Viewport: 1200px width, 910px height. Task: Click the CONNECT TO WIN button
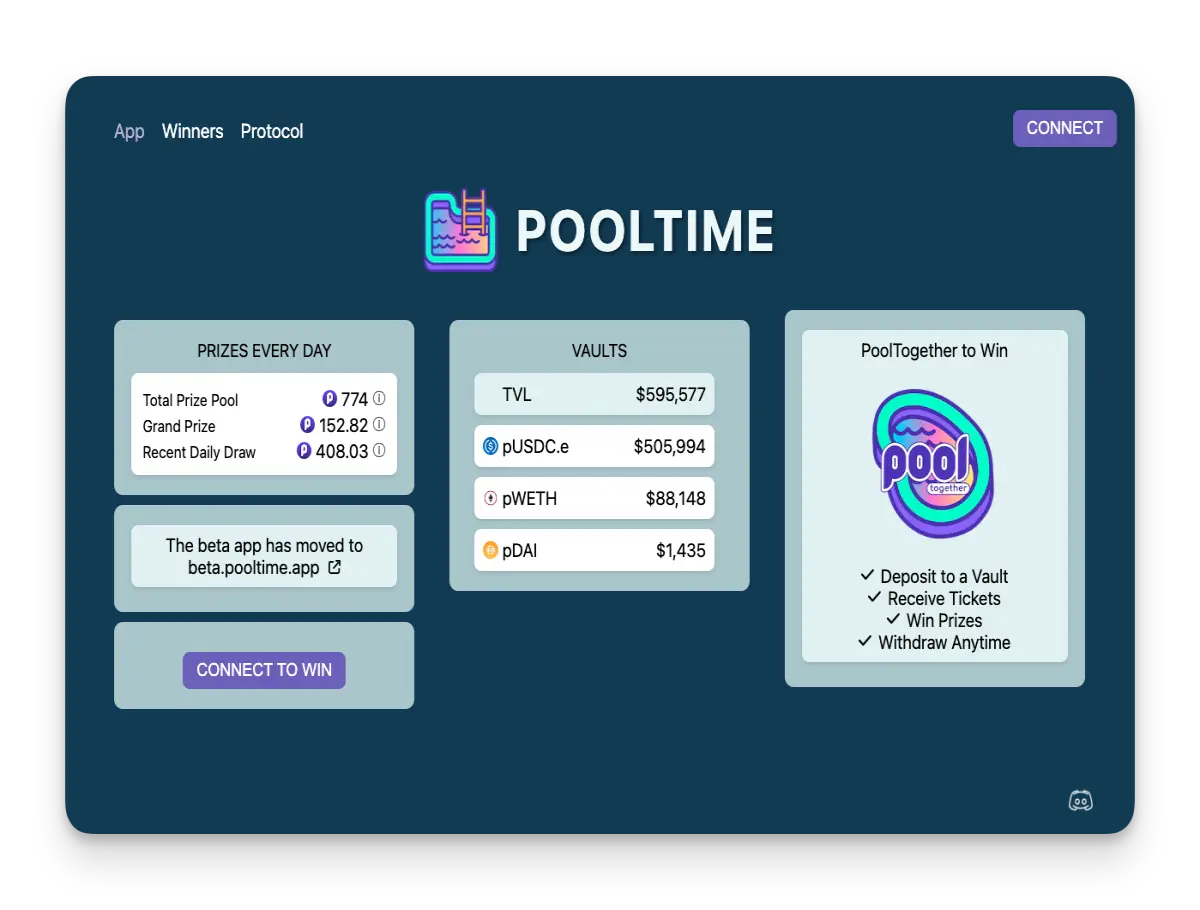coord(264,670)
